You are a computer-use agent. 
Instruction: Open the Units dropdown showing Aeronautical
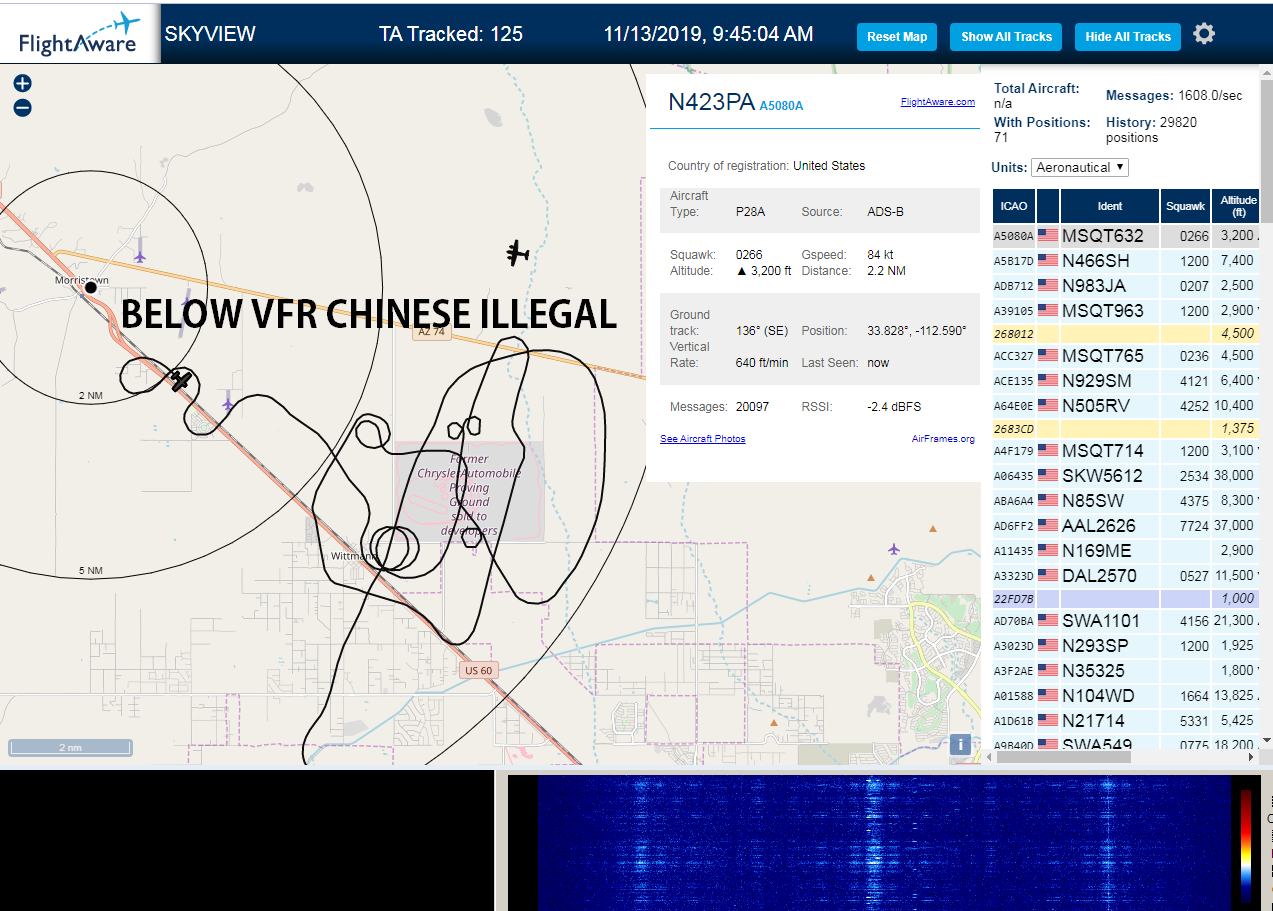point(1080,167)
